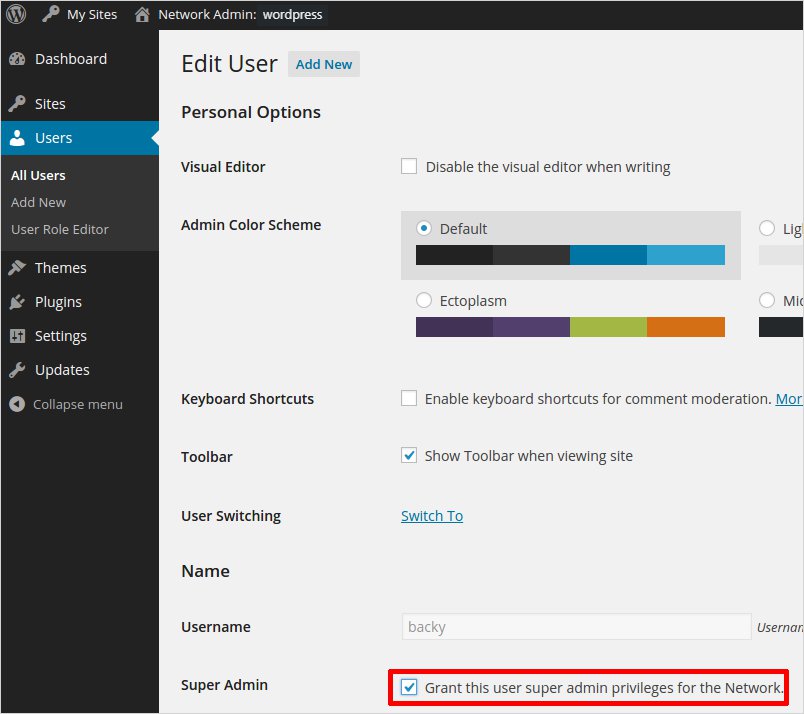Image resolution: width=804 pixels, height=714 pixels.
Task: Open the User Role Editor submenu item
Action: point(60,229)
